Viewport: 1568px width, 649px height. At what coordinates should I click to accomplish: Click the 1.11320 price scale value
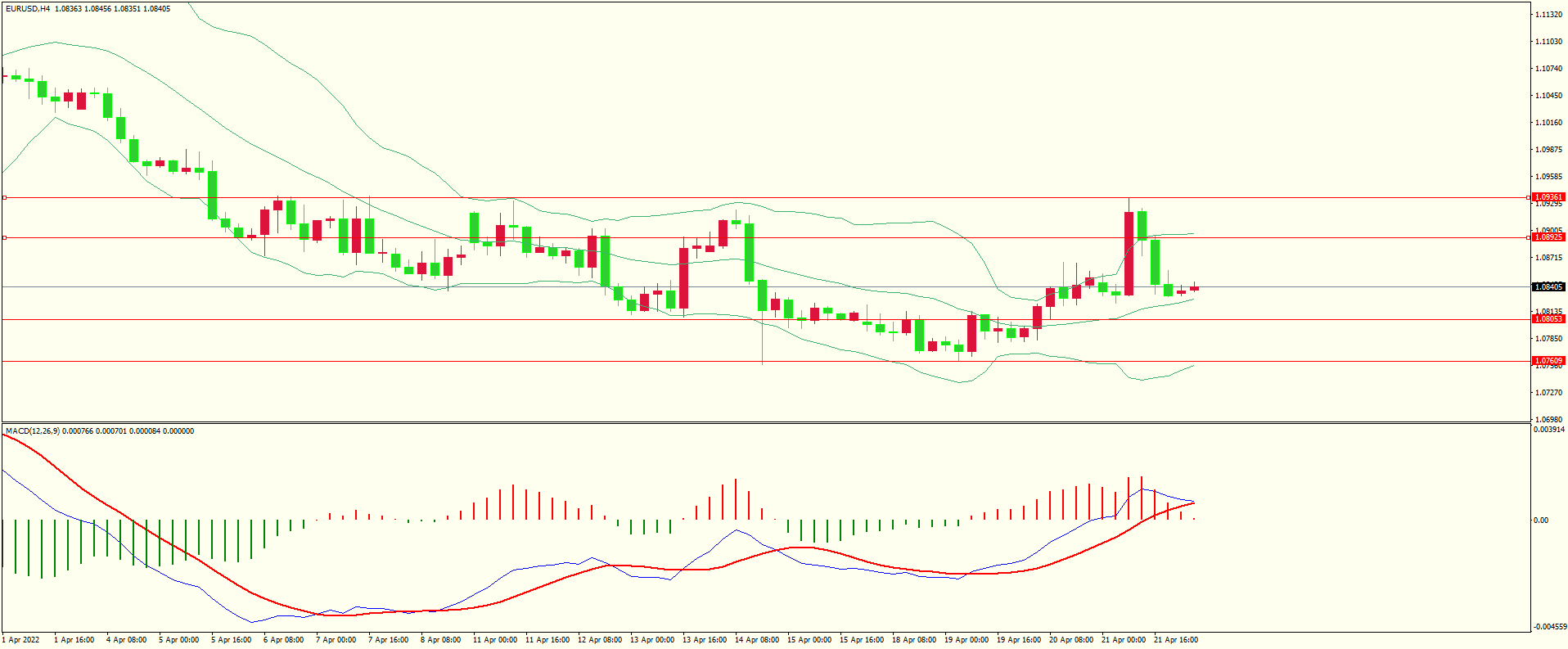coord(1549,15)
